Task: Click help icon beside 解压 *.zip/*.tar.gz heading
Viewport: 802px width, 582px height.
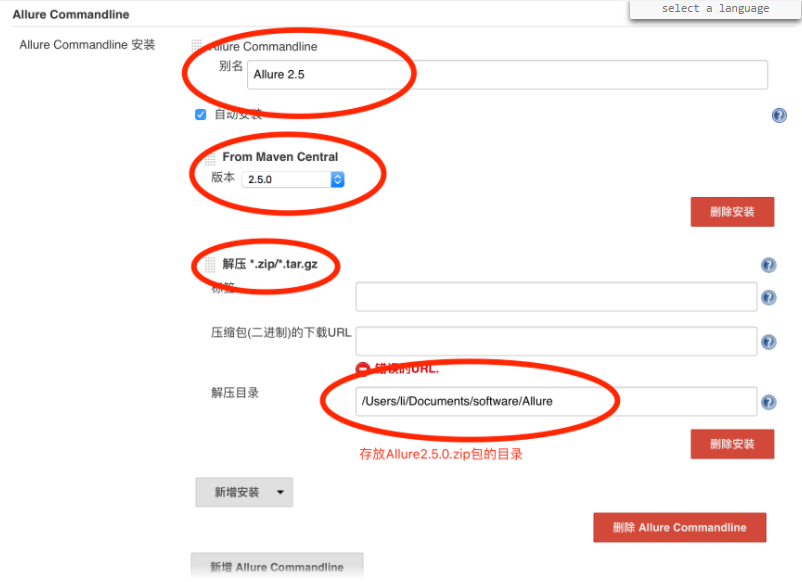Action: point(769,265)
